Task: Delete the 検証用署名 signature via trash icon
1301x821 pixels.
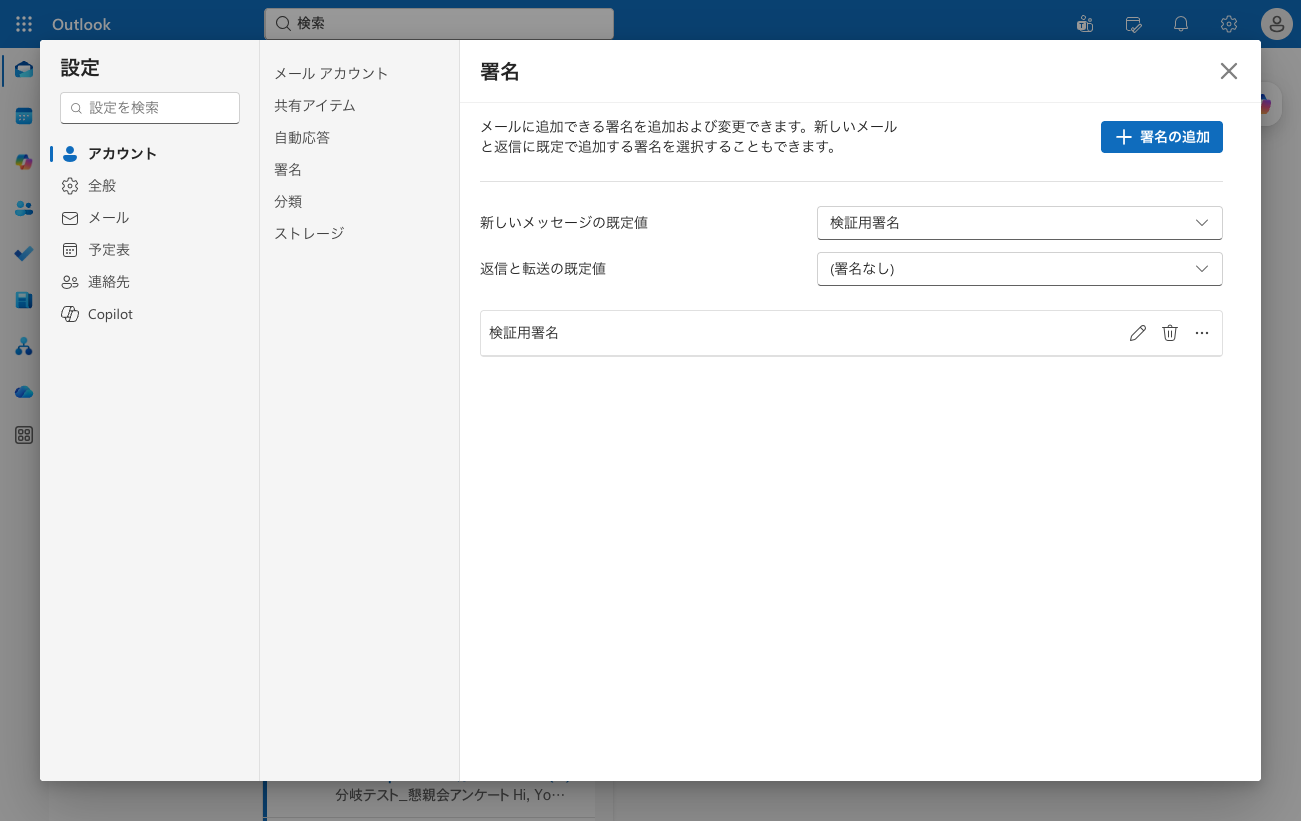Action: (x=1170, y=333)
